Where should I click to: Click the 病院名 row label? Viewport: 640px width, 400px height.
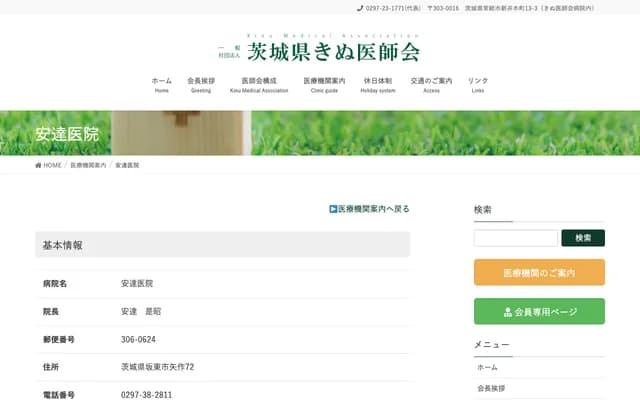(x=55, y=283)
